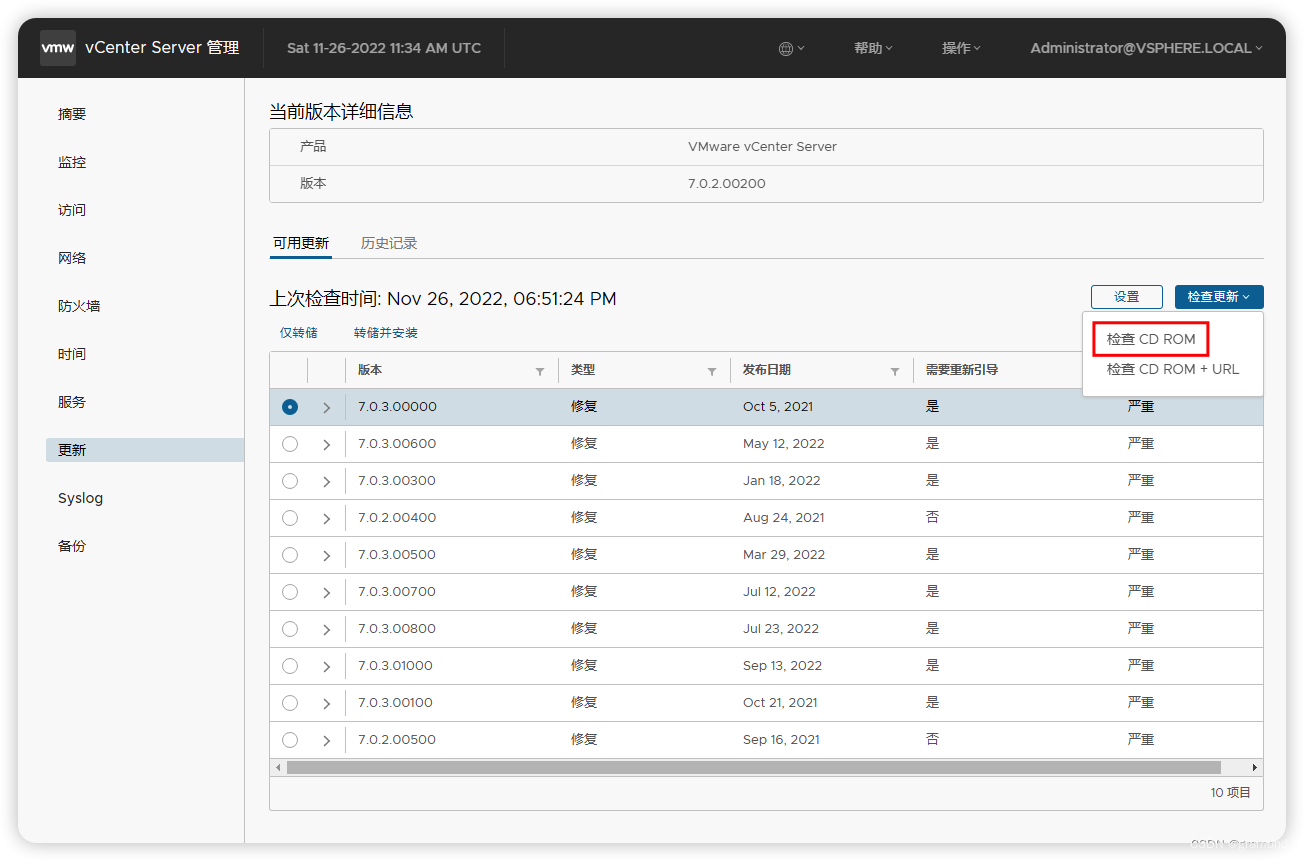This screenshot has width=1304, height=861.
Task: Open 服务 in the sidebar
Action: tap(72, 402)
